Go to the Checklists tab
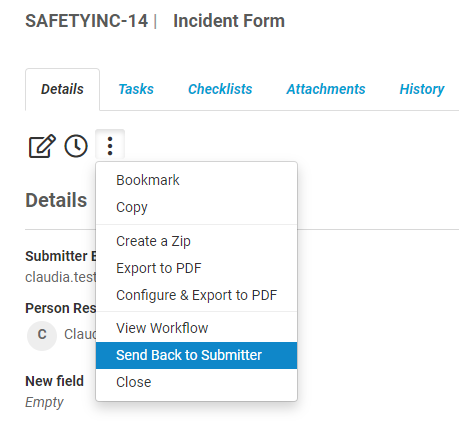 tap(220, 89)
